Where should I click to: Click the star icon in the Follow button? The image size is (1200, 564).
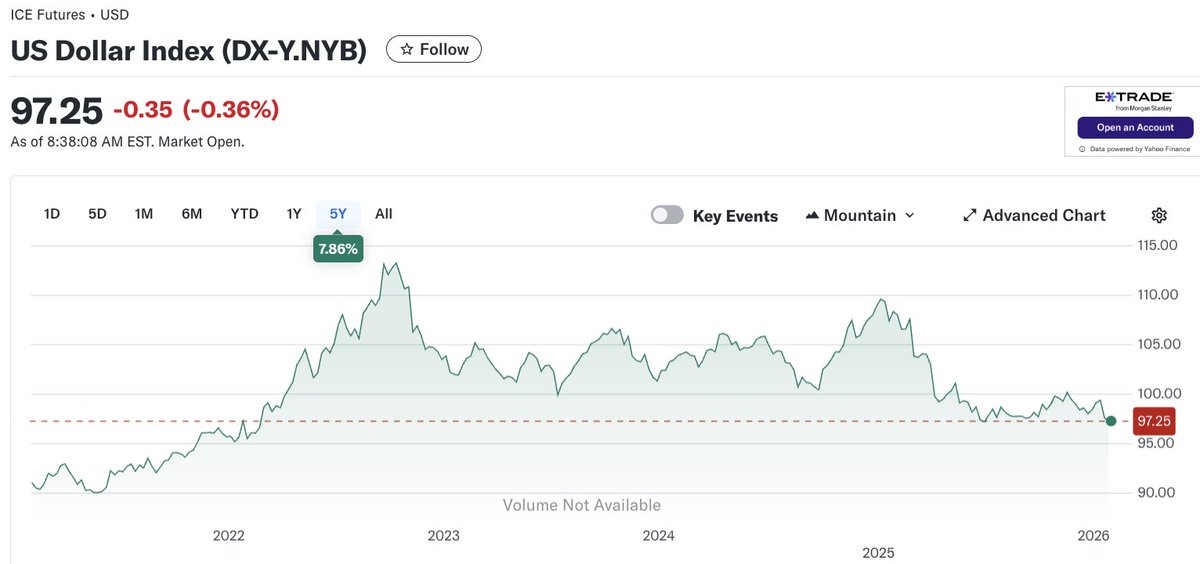[406, 49]
